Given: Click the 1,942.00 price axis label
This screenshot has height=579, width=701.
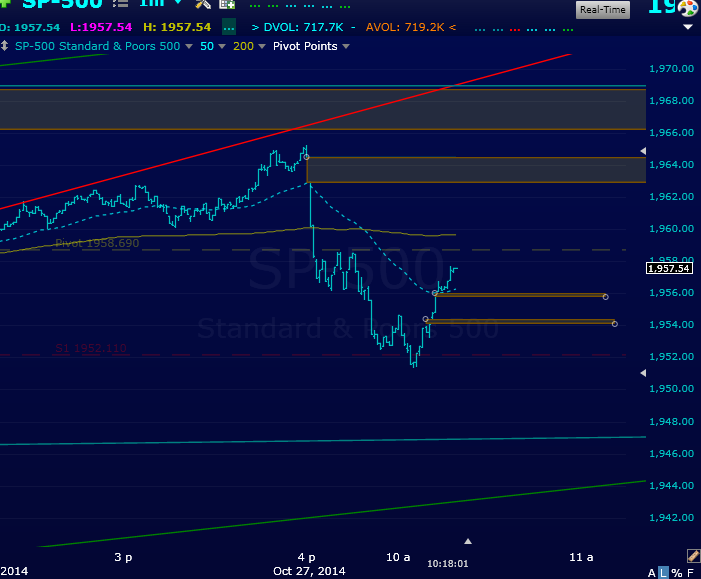Looking at the screenshot, I should click(671, 517).
